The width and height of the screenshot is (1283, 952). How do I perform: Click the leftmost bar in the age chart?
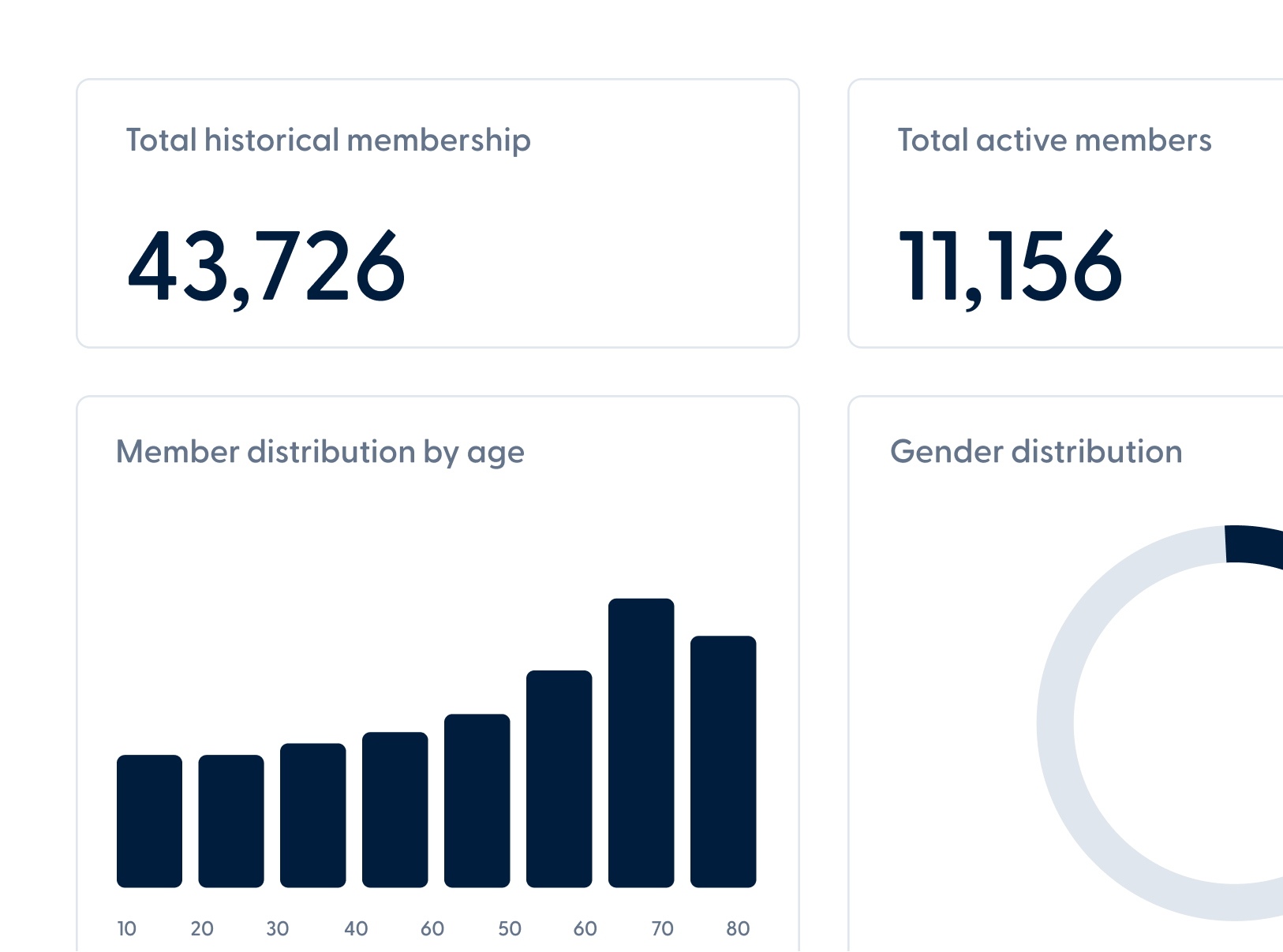point(149,821)
